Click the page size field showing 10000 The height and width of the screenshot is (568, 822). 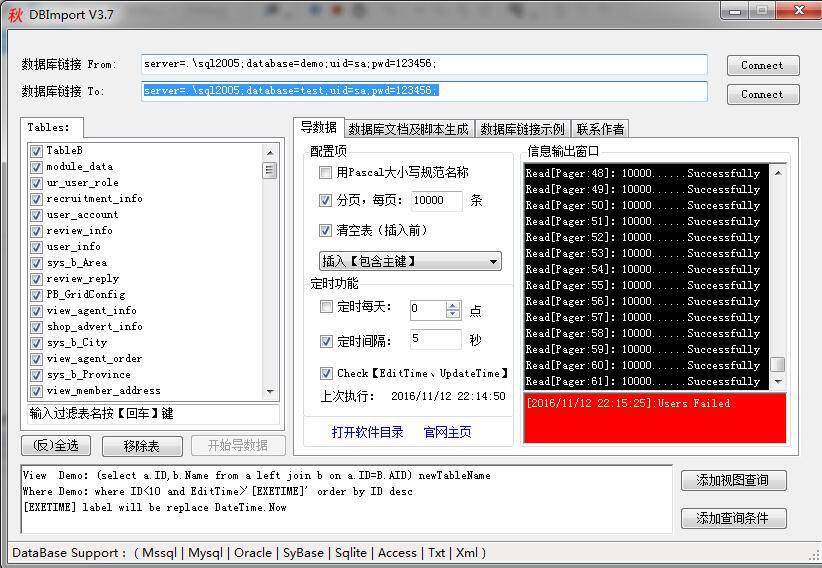coord(436,200)
